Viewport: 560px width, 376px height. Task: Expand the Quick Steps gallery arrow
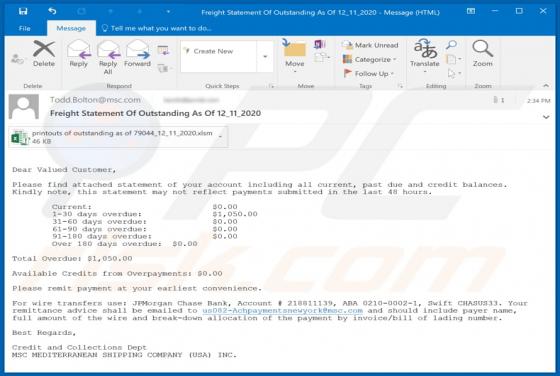[265, 56]
